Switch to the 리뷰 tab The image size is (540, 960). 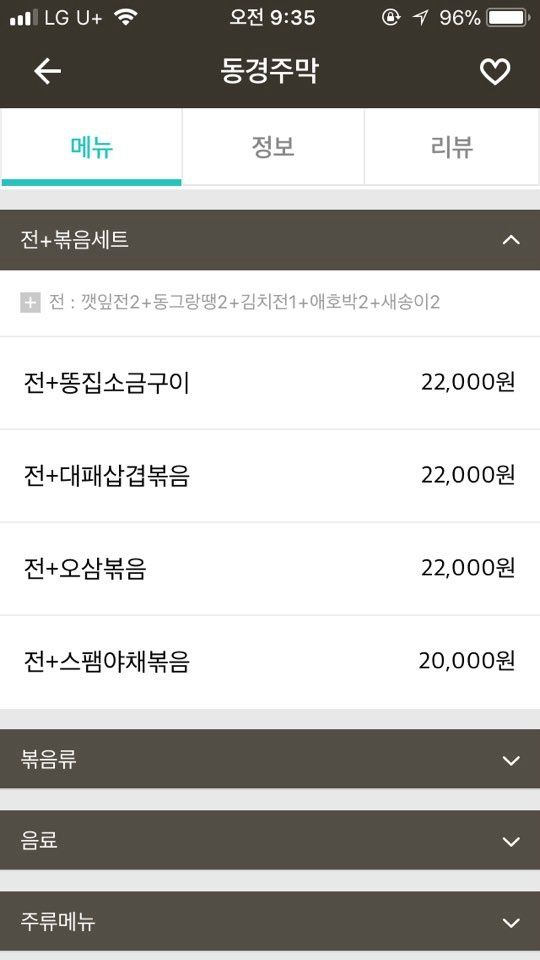click(x=452, y=148)
